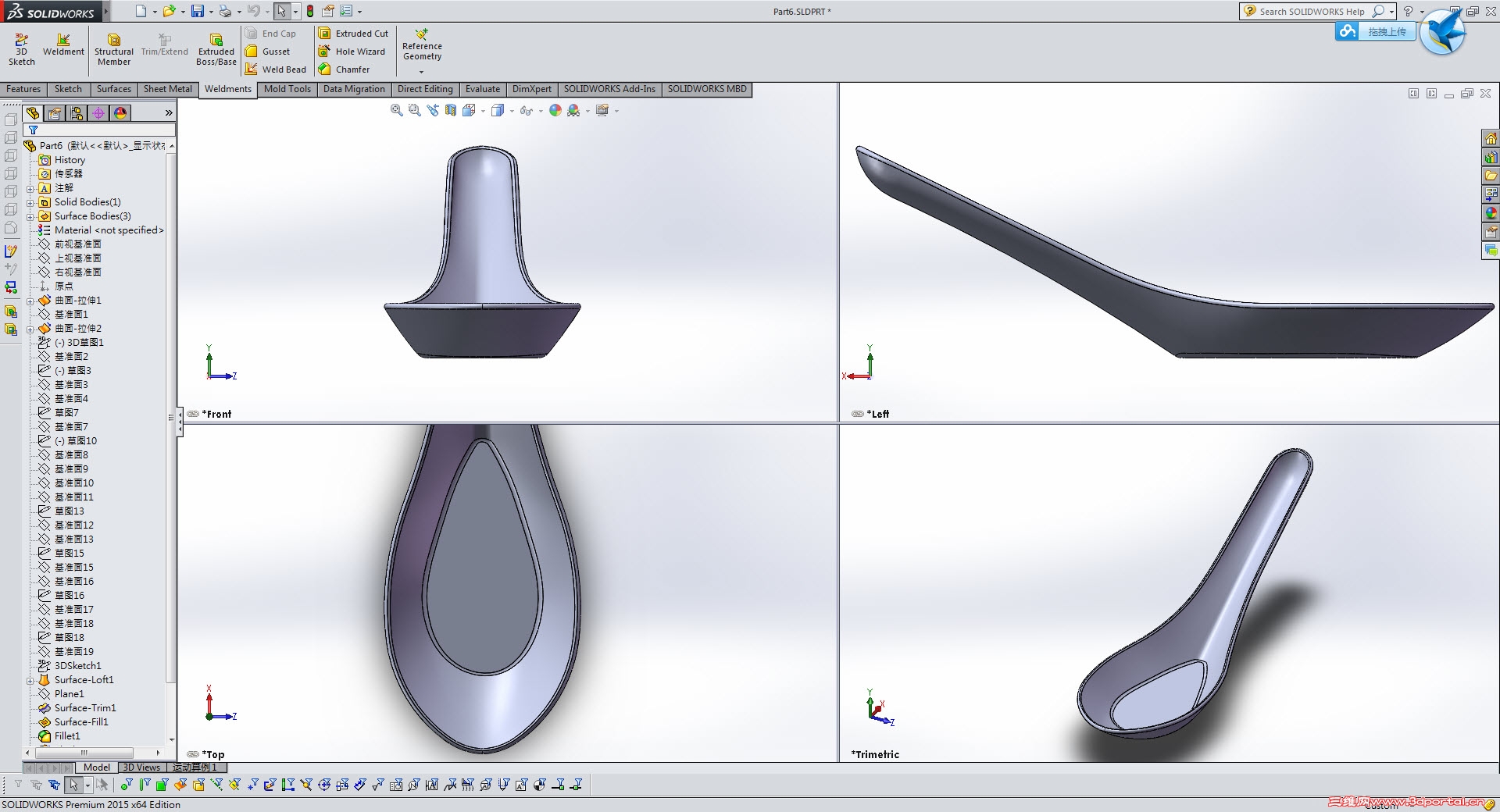Open the SOLIDWORKS menu flyout arrow
Image resolution: width=1500 pixels, height=812 pixels.
[105, 11]
